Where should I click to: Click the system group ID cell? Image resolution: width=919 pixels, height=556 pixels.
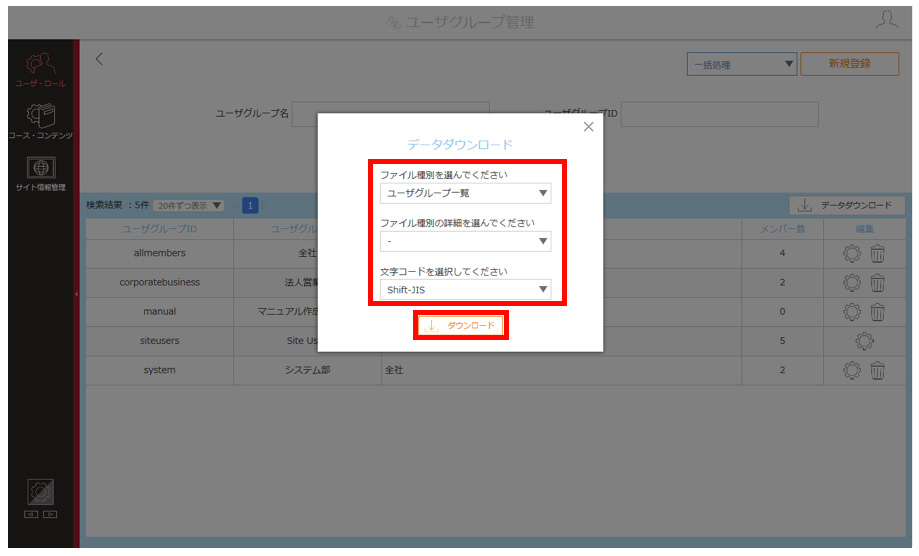coord(159,370)
